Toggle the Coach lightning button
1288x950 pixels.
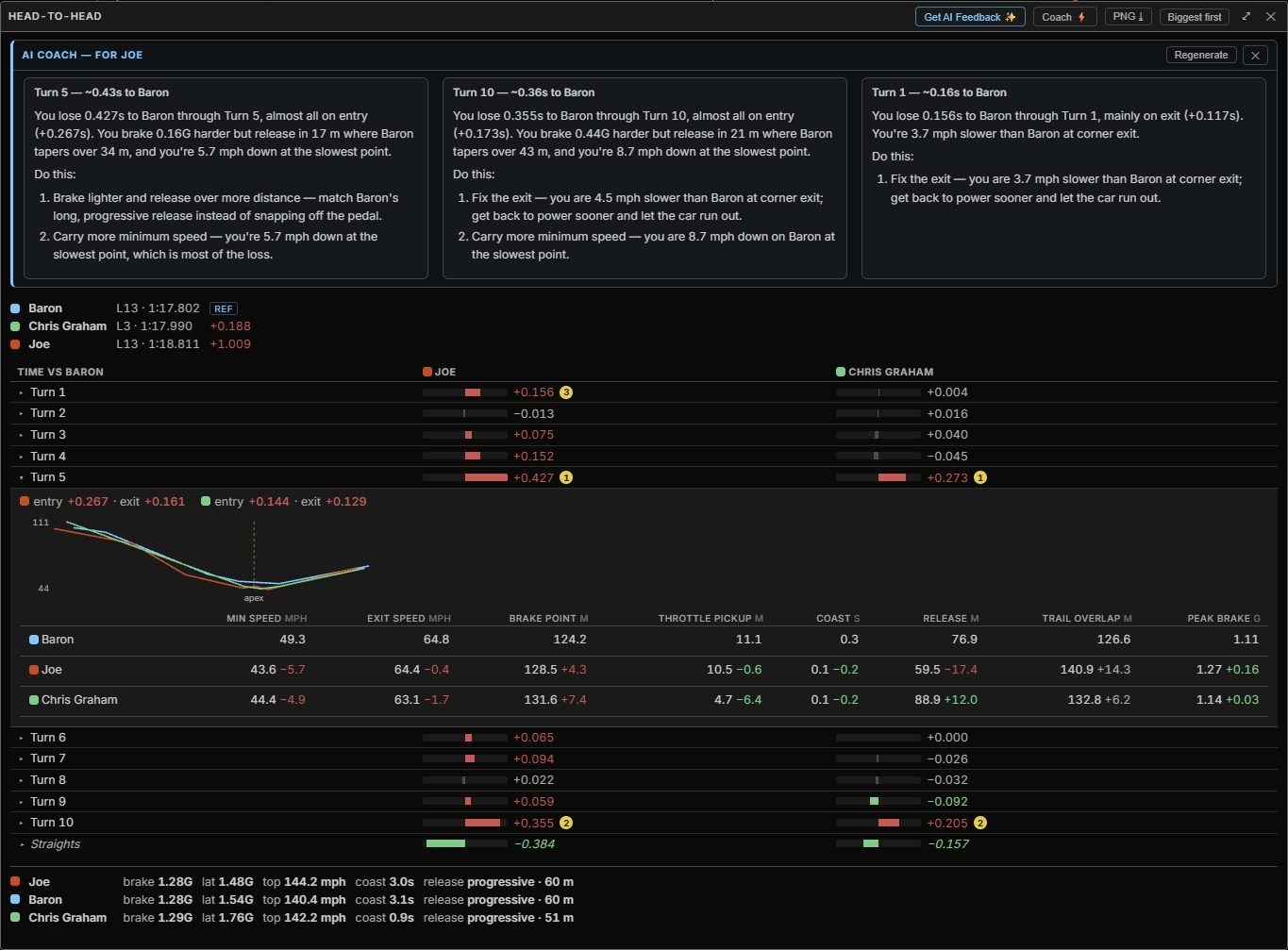click(x=1064, y=17)
